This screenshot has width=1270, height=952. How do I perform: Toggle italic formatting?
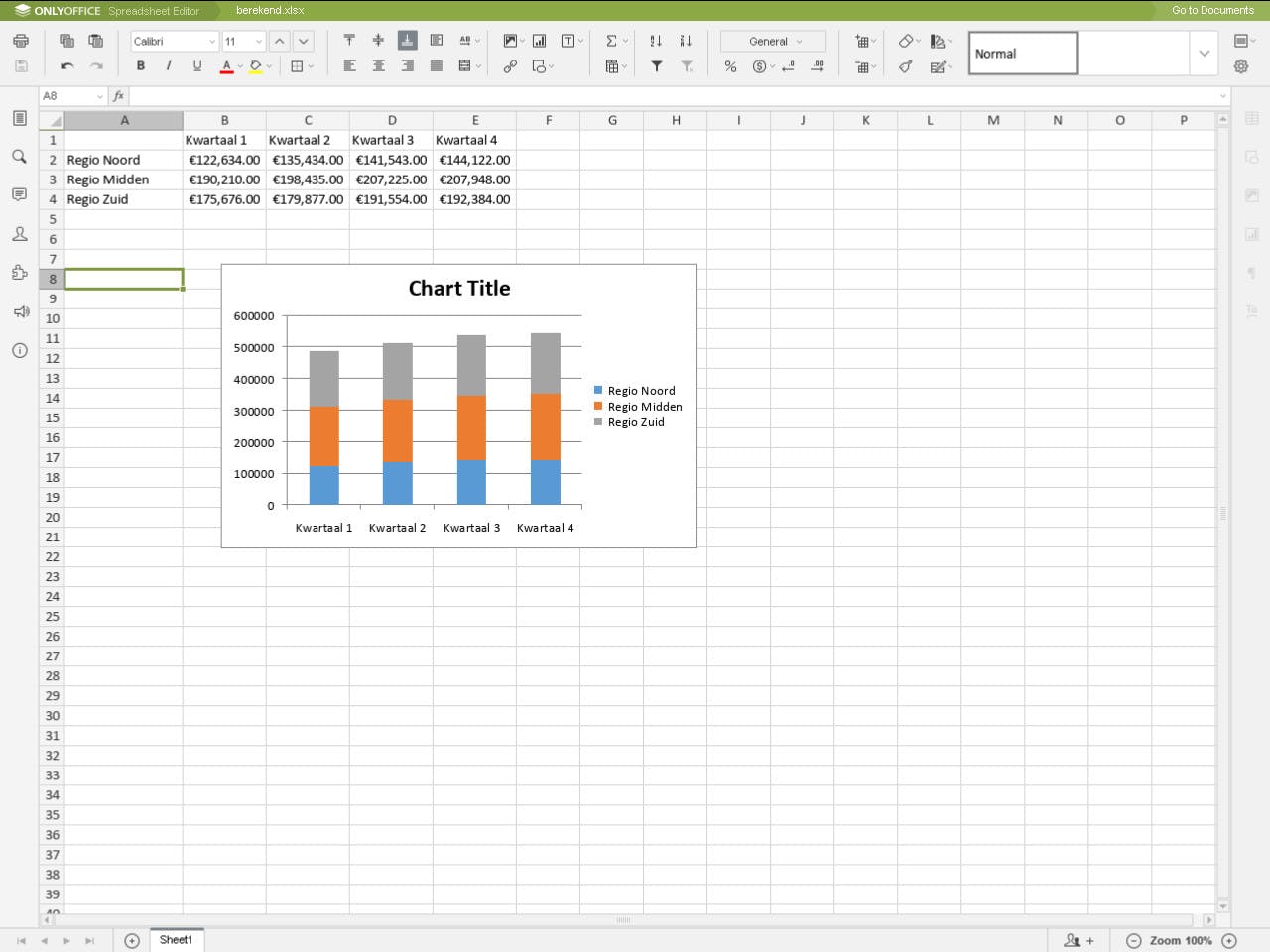pos(169,66)
